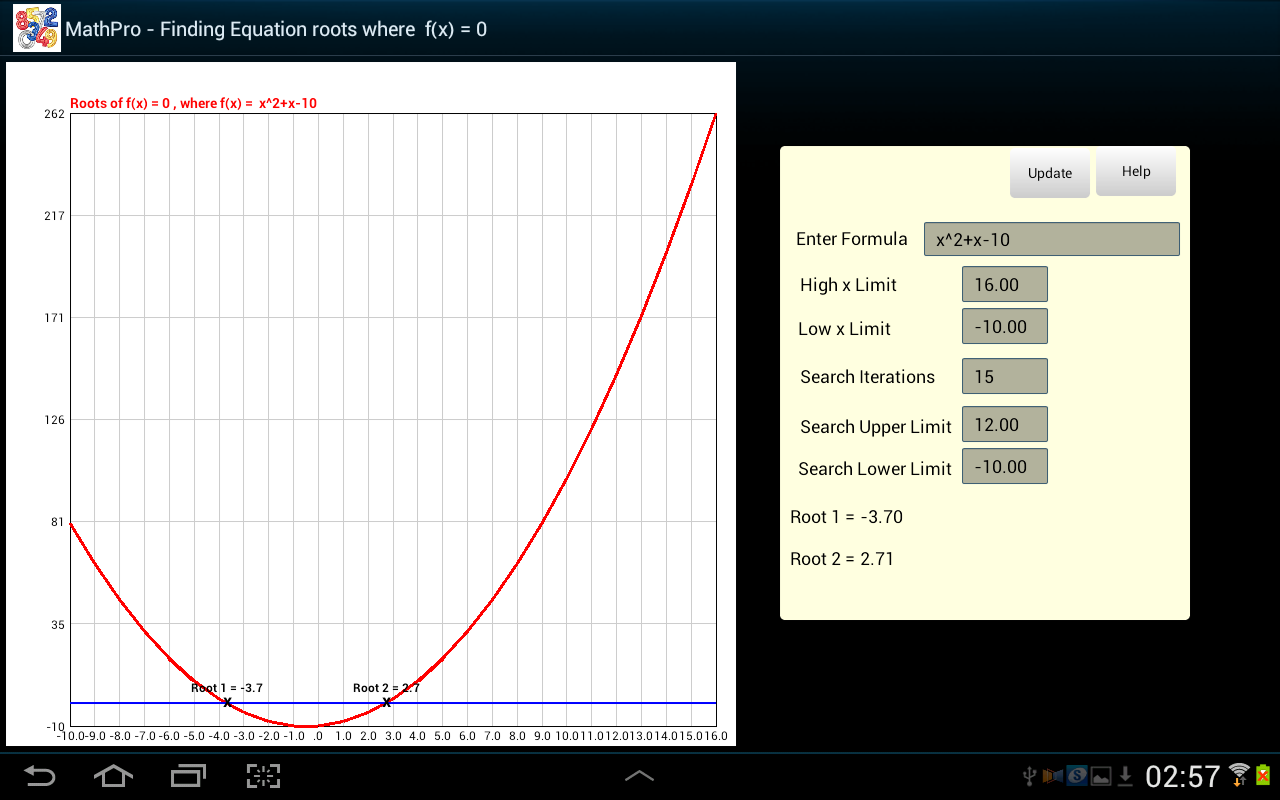1280x800 pixels.
Task: Edit the formula field x^2+x-10
Action: pyautogui.click(x=1052, y=239)
